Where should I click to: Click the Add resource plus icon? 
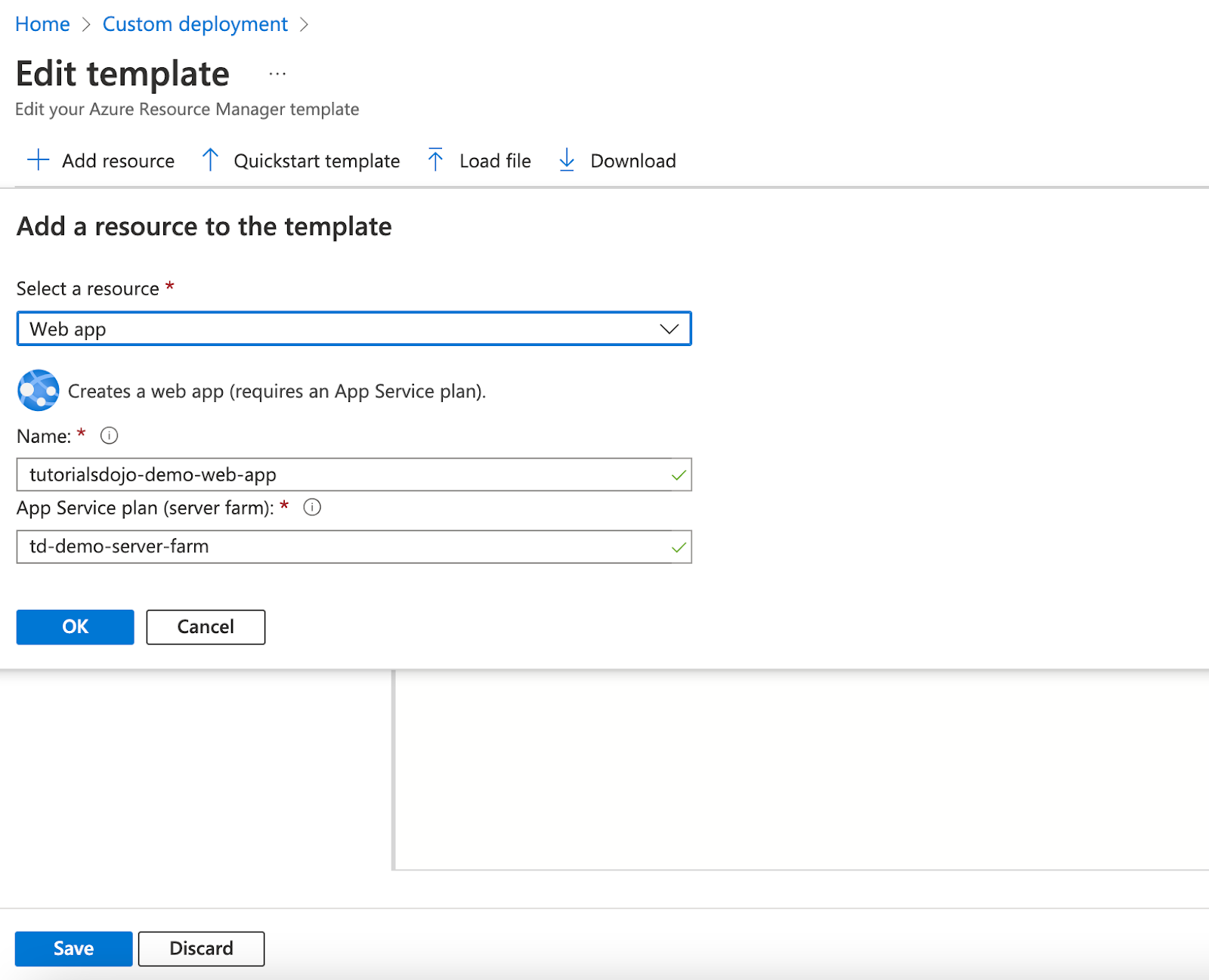click(x=38, y=160)
